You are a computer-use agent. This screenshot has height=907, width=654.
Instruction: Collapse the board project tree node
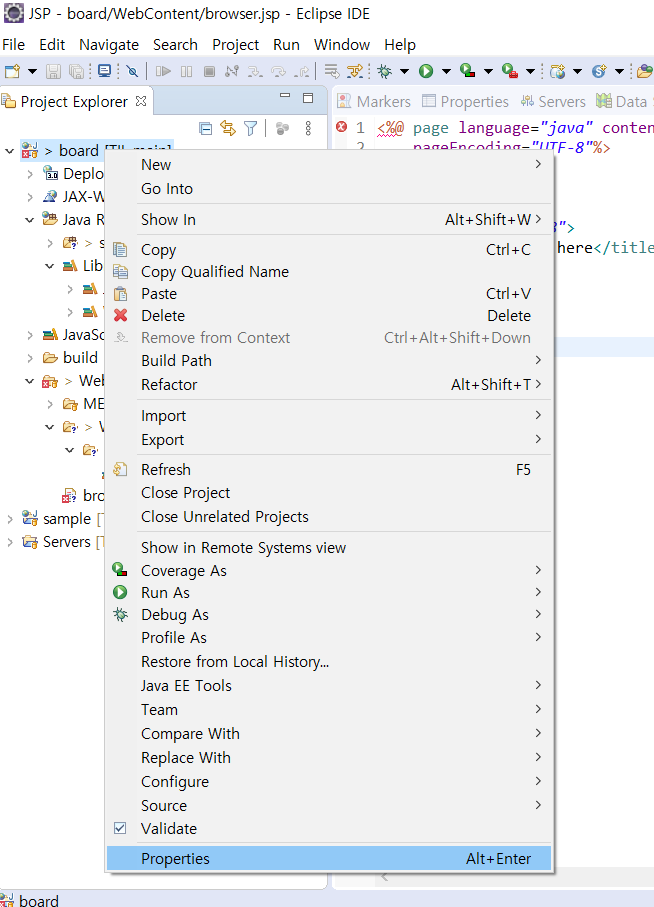tap(9, 151)
